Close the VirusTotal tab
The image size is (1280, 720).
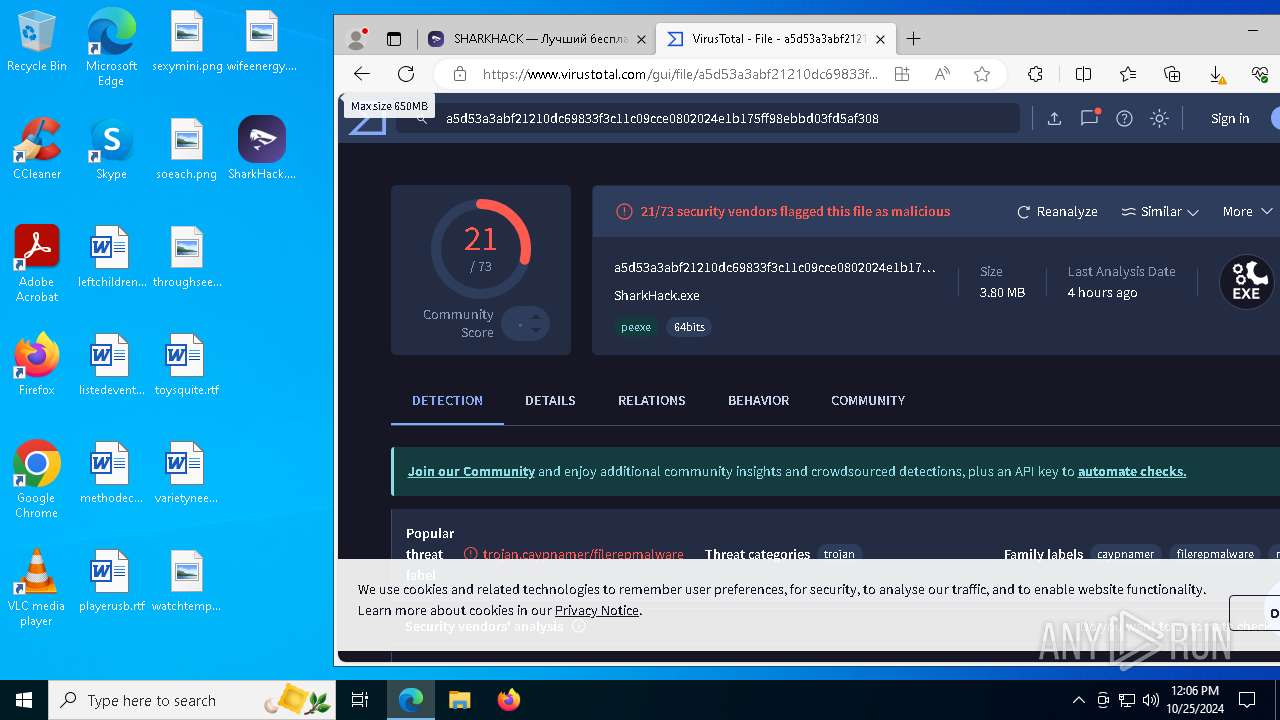click(x=880, y=39)
